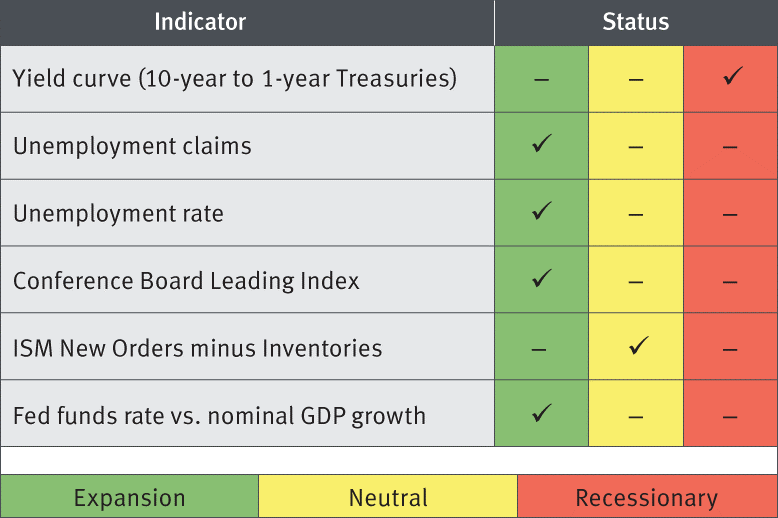This screenshot has width=778, height=518.
Task: Click the red checkmark for Yield curve
Action: coord(730,77)
